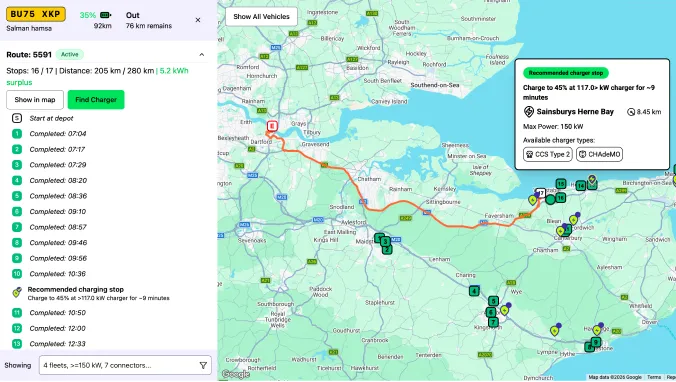This screenshot has height=382, width=676.
Task: Select stop 11 icon Completed 10:50
Action: [17, 313]
